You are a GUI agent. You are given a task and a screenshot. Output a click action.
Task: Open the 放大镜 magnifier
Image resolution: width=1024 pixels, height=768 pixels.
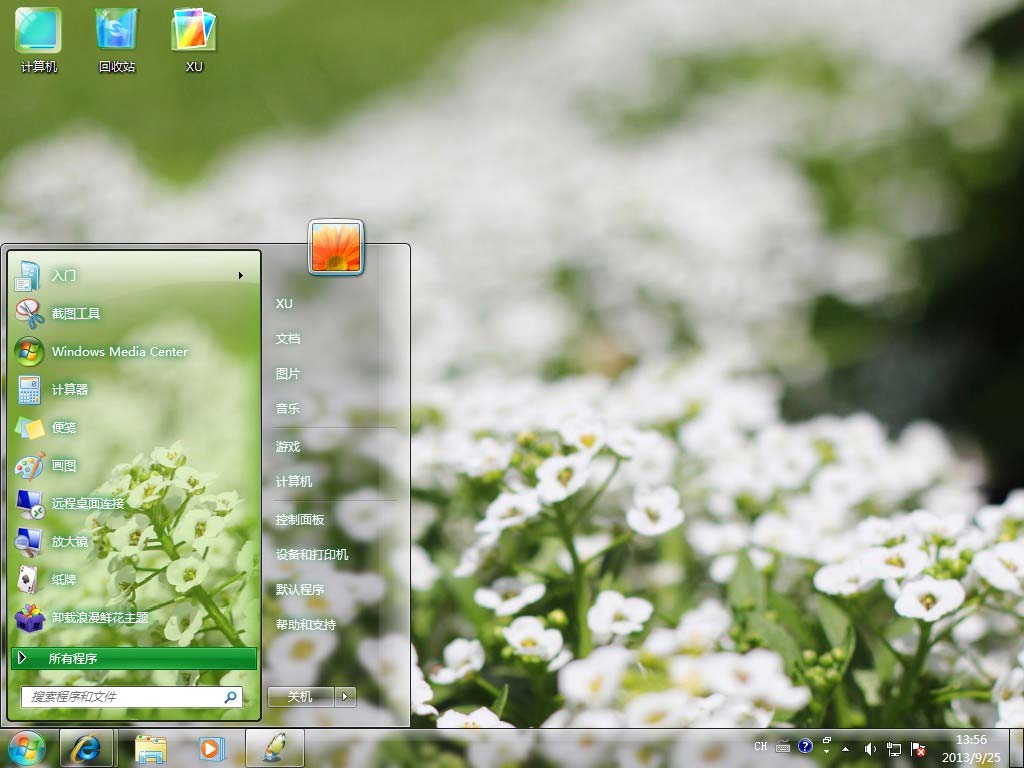pyautogui.click(x=70, y=541)
